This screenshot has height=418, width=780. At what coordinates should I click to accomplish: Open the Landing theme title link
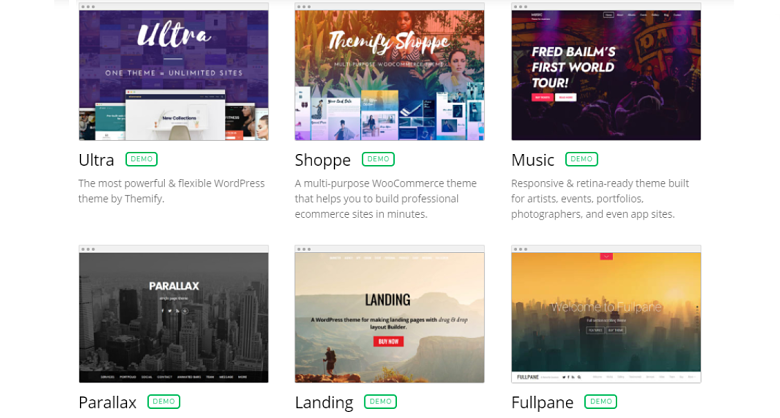(324, 403)
